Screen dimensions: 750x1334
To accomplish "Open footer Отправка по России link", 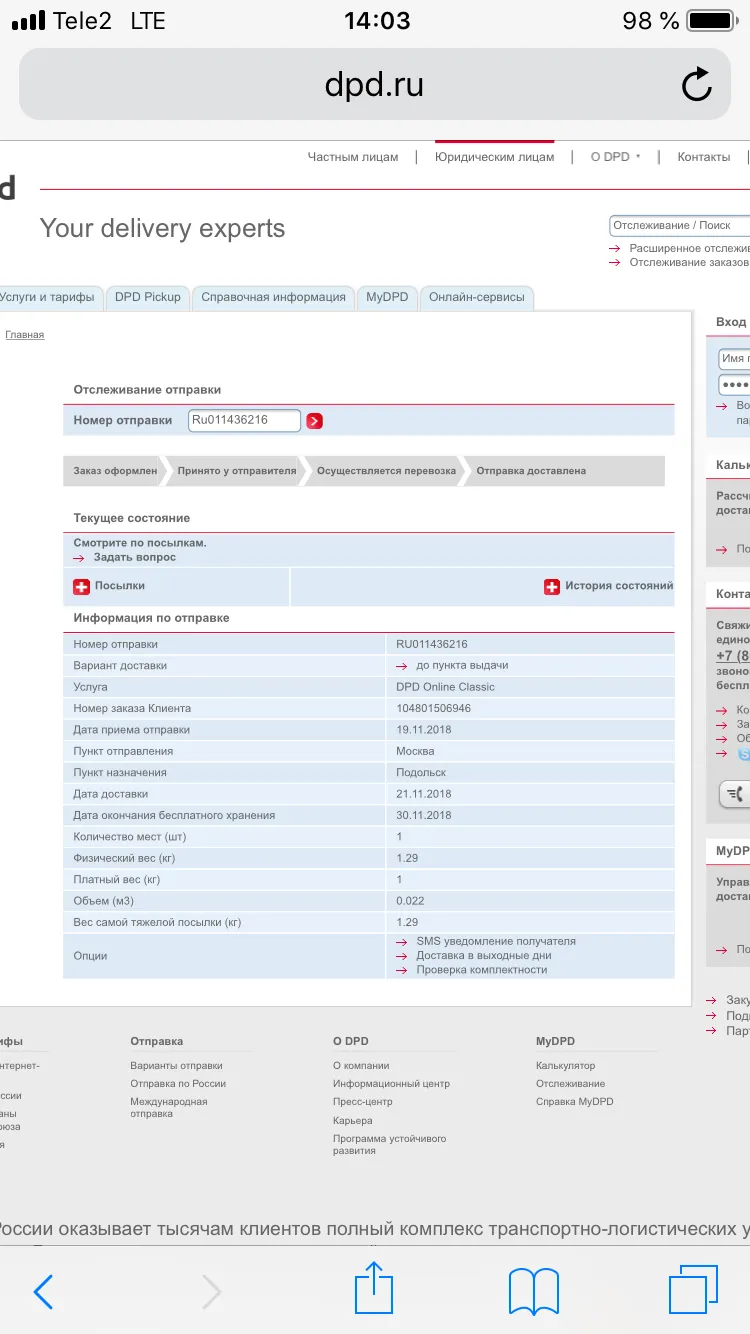I will point(178,1083).
